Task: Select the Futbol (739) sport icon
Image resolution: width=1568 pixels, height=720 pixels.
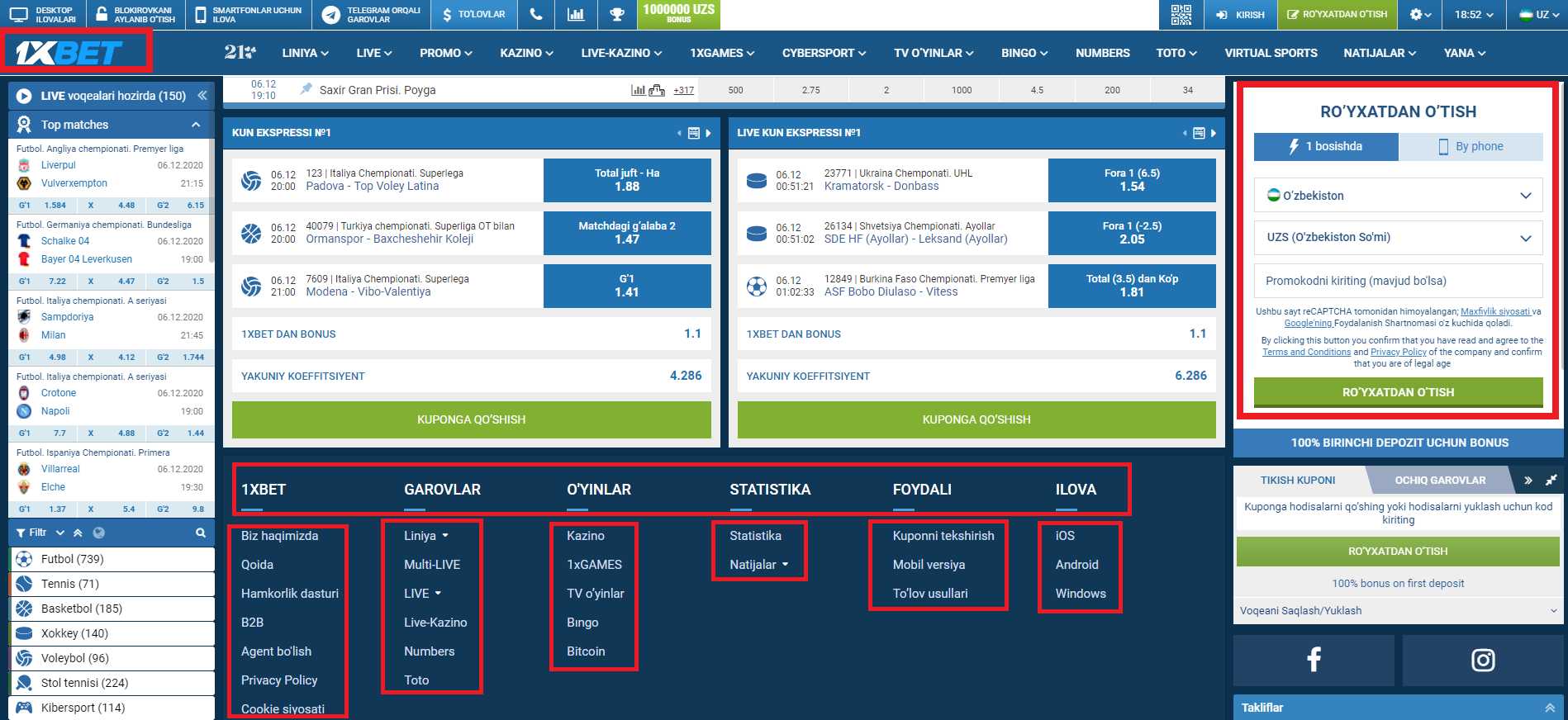Action: 24,559
